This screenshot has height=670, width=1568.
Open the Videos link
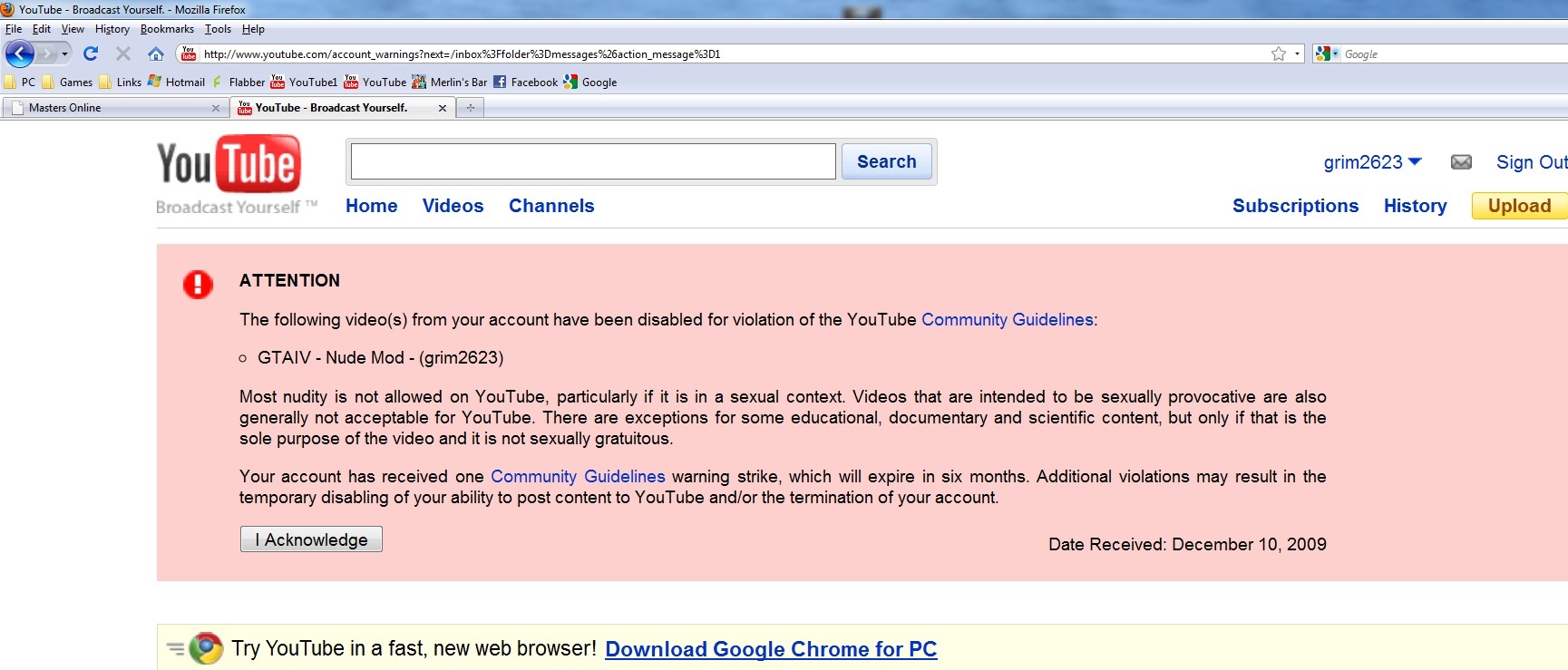[453, 206]
